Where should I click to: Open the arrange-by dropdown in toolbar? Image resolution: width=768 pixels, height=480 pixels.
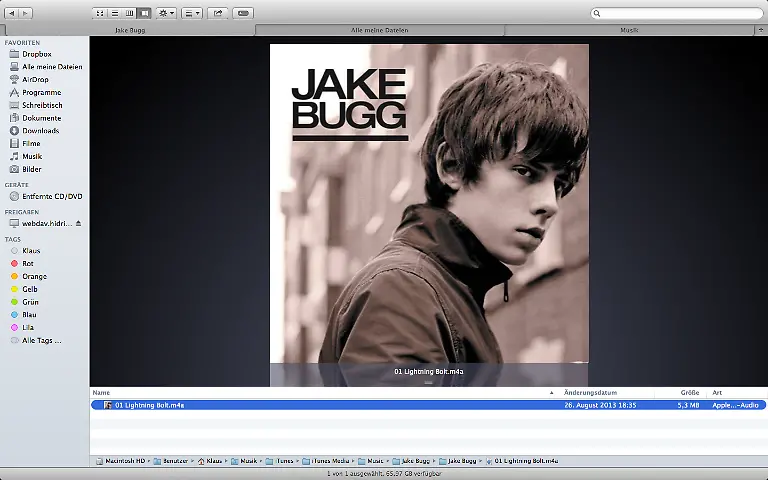[192, 13]
